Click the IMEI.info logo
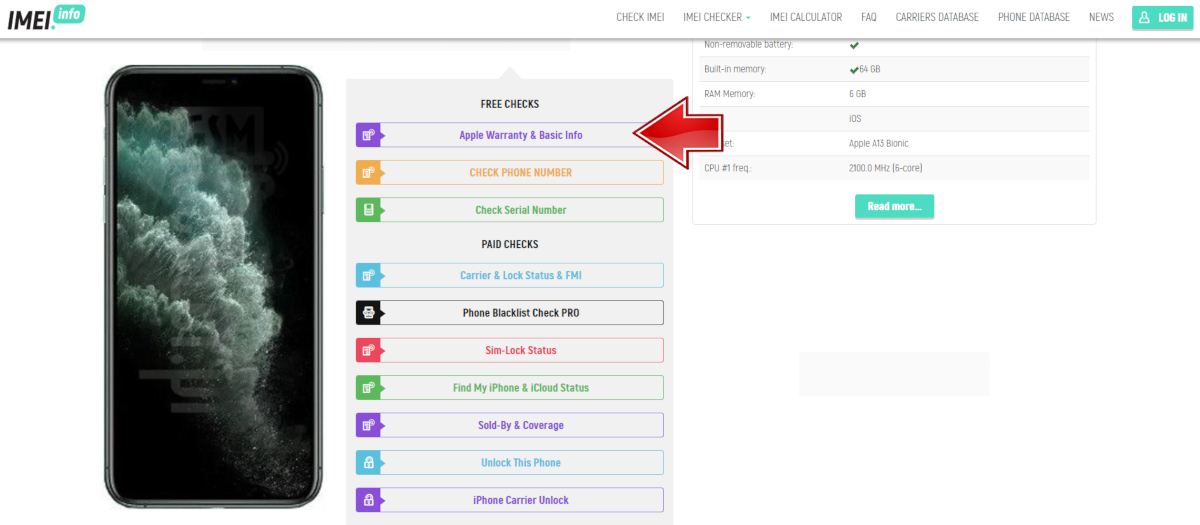 pos(46,17)
